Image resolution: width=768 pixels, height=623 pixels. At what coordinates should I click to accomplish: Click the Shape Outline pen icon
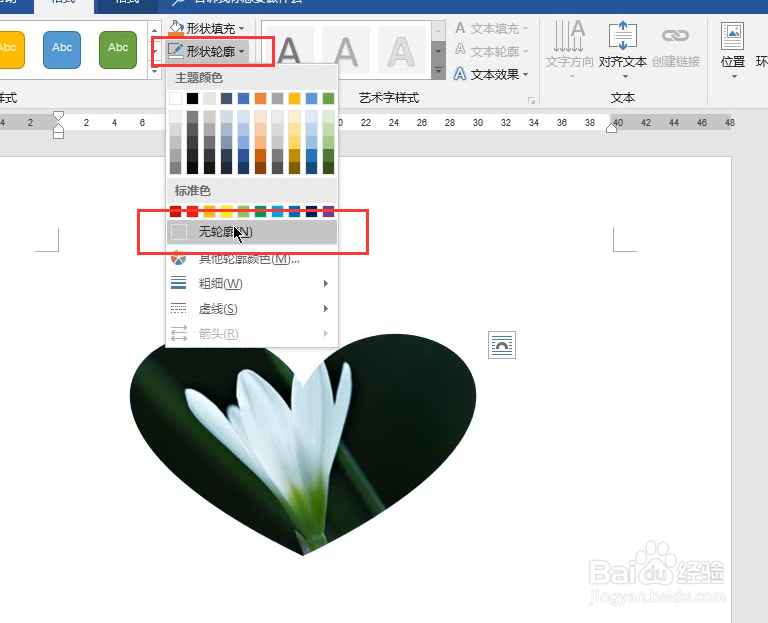(x=175, y=51)
